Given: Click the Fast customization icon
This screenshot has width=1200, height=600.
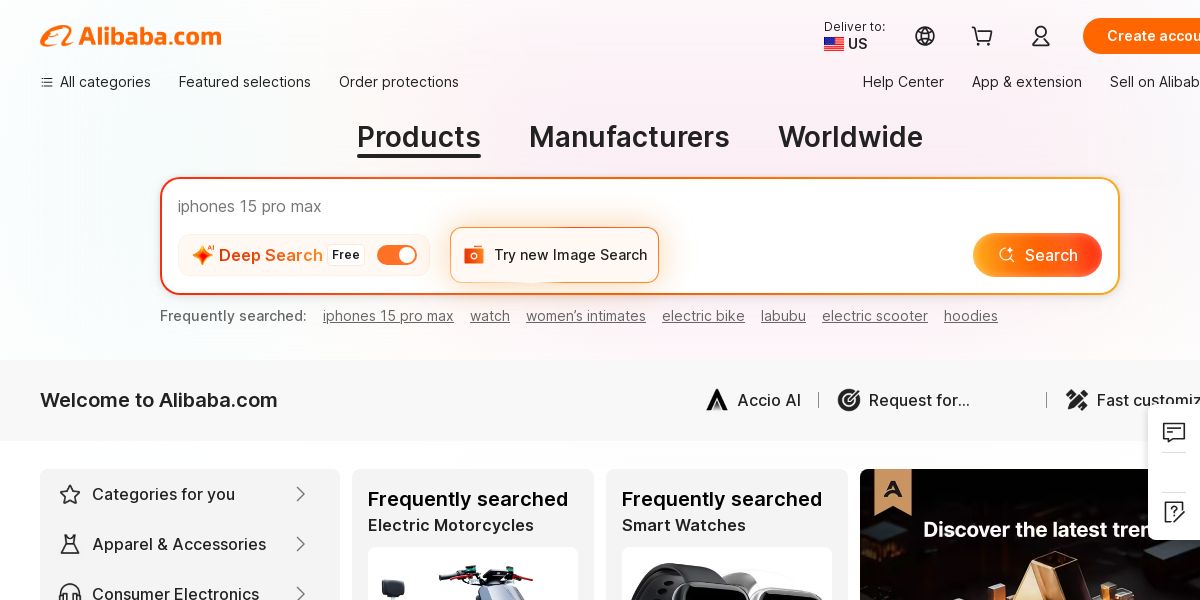Looking at the screenshot, I should (1077, 400).
